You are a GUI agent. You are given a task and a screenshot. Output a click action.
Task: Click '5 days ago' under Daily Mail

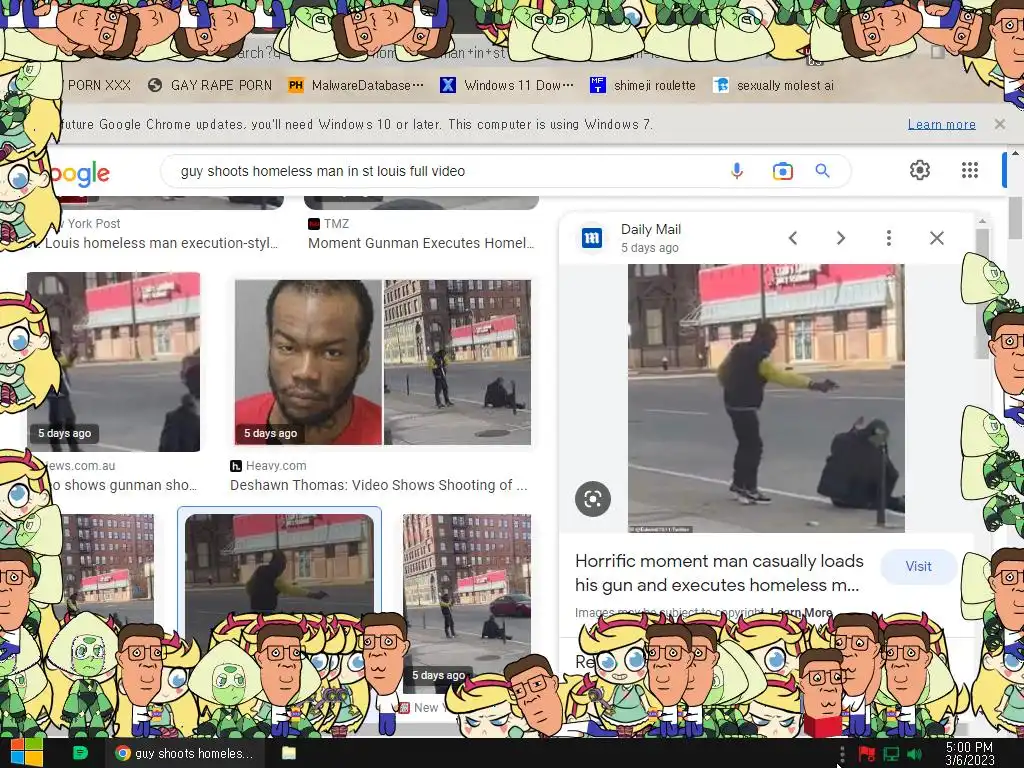pyautogui.click(x=649, y=248)
